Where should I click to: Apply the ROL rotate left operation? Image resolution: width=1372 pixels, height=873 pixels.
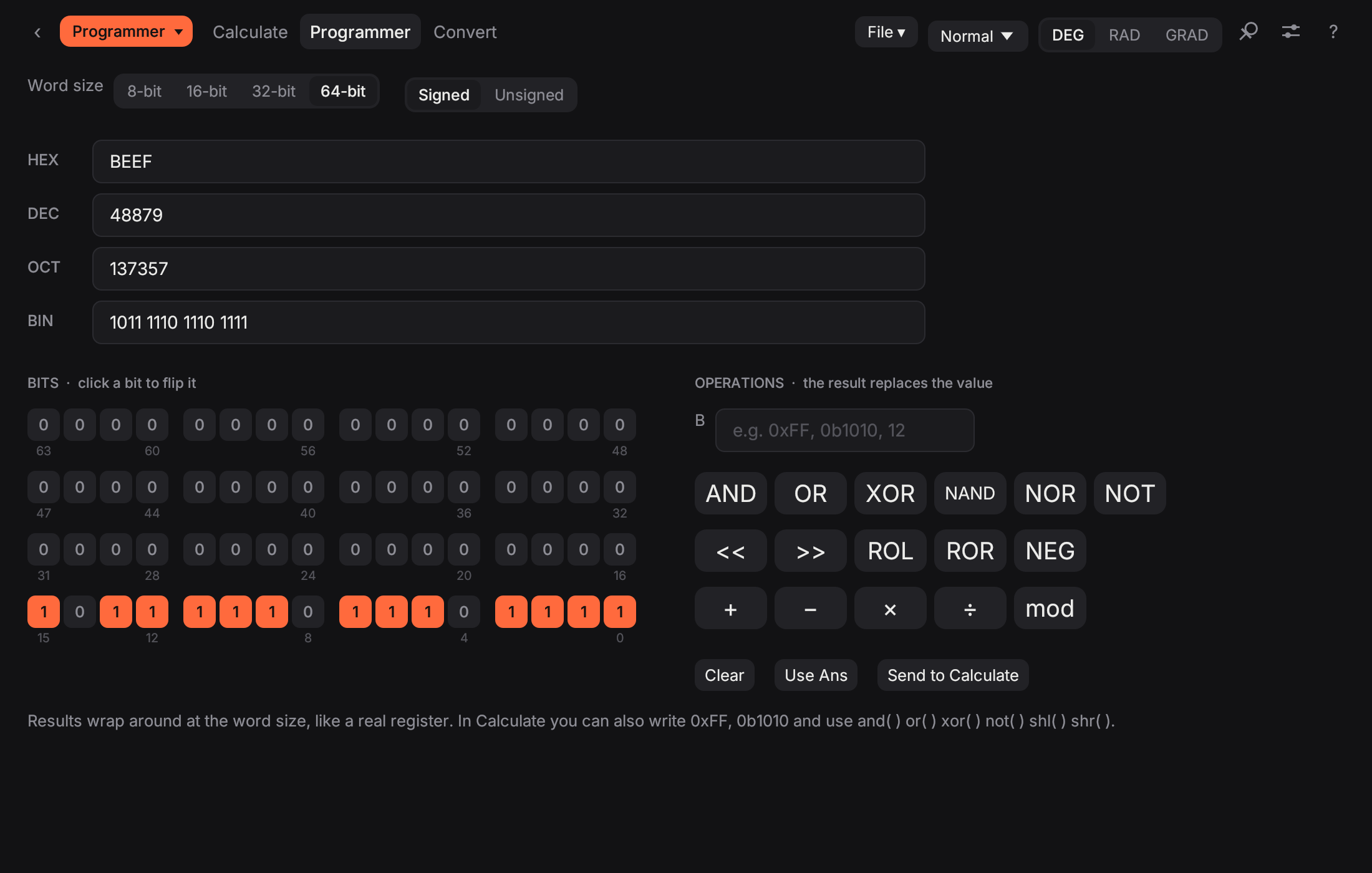(891, 551)
